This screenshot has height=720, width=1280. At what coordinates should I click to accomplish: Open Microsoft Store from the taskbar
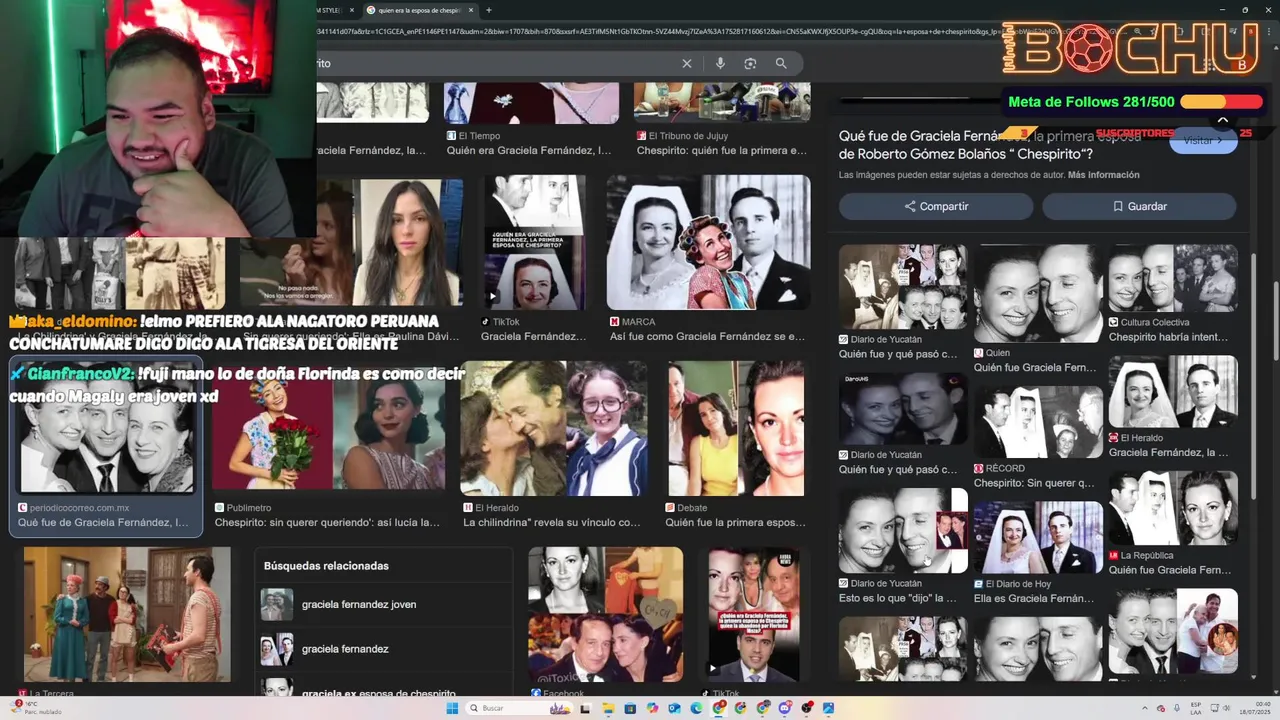[630, 708]
